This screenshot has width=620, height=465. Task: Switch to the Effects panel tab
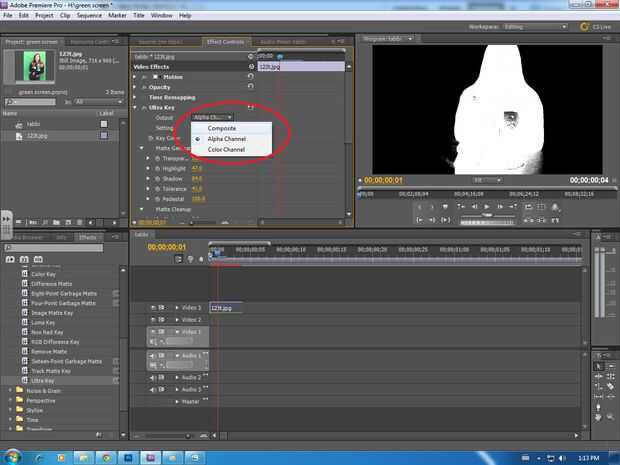[87, 237]
